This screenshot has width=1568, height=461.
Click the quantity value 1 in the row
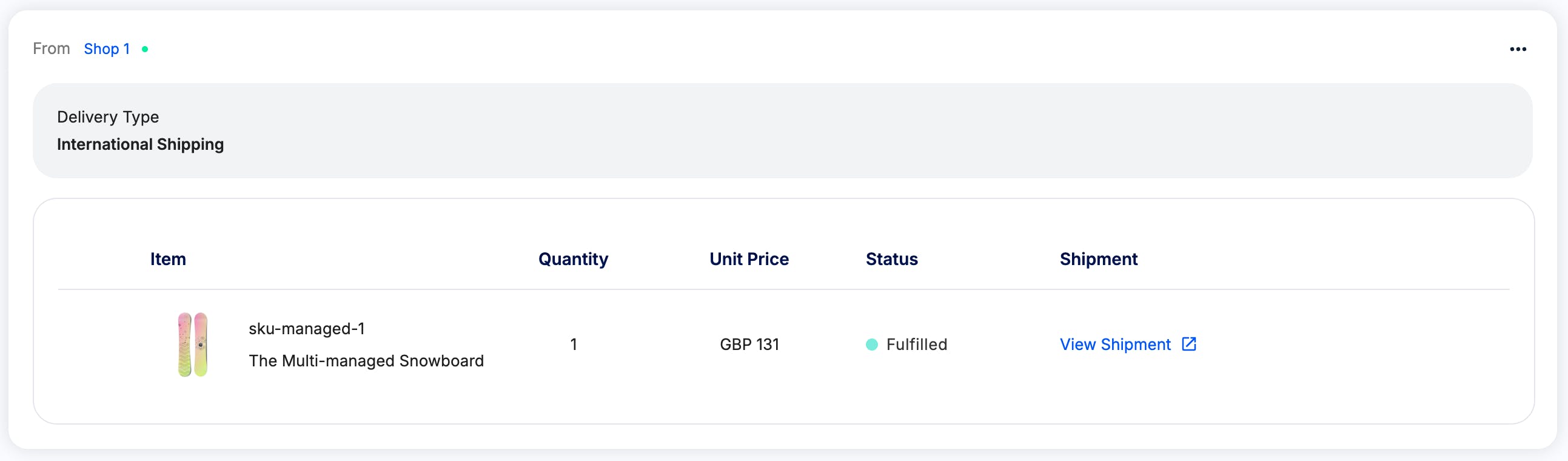tap(573, 345)
